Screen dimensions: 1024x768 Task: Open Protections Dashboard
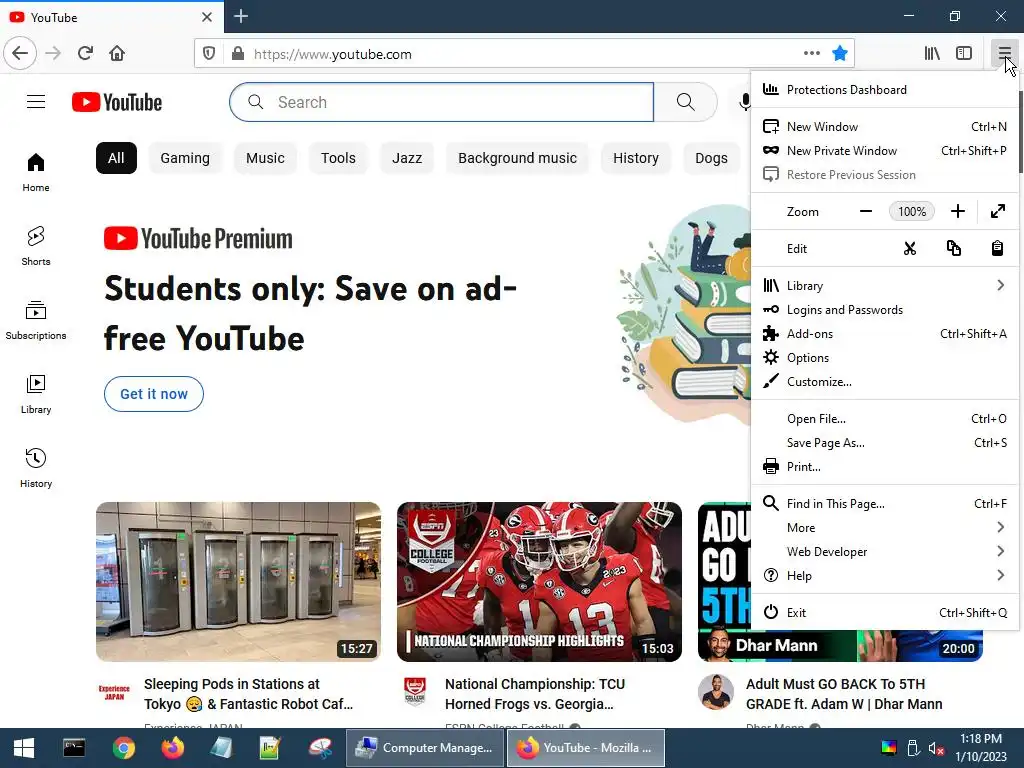(x=885, y=89)
